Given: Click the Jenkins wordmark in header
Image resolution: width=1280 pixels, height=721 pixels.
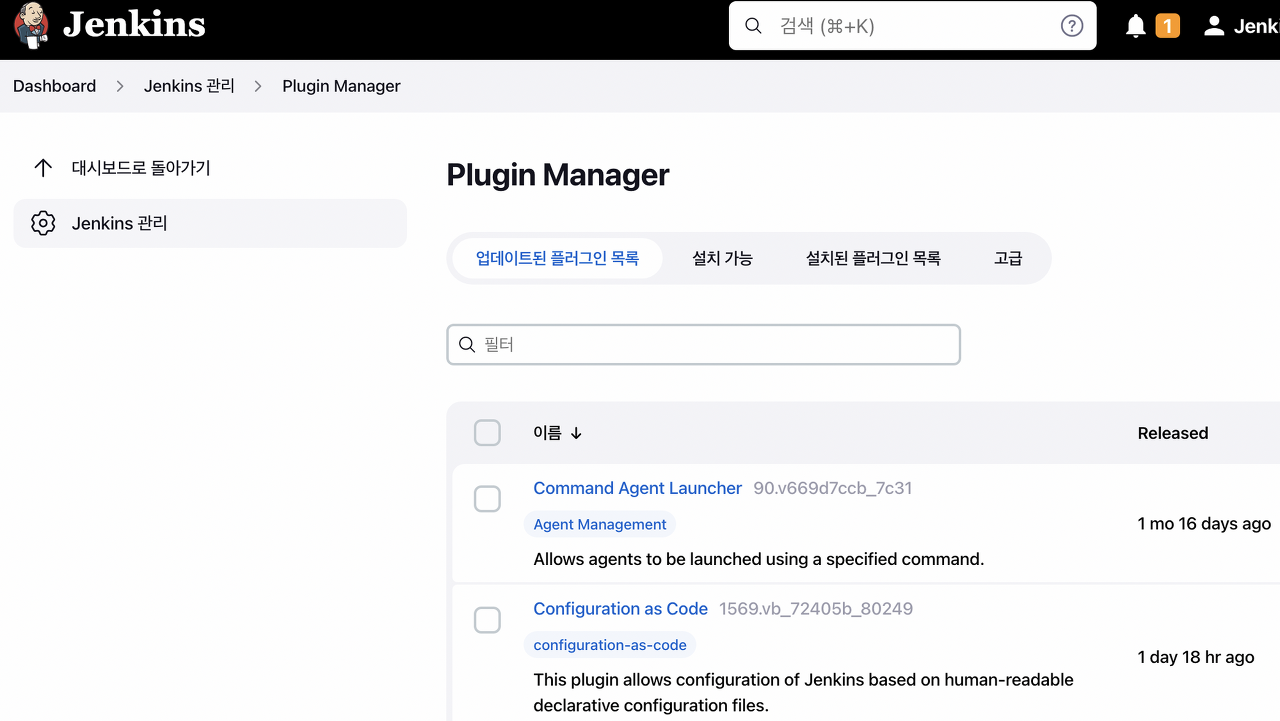Looking at the screenshot, I should click(134, 25).
